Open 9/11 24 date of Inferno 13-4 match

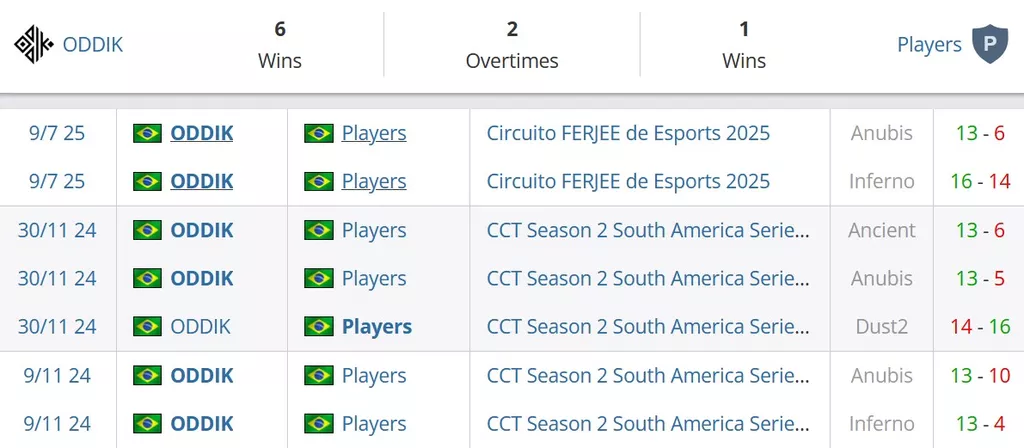57,423
